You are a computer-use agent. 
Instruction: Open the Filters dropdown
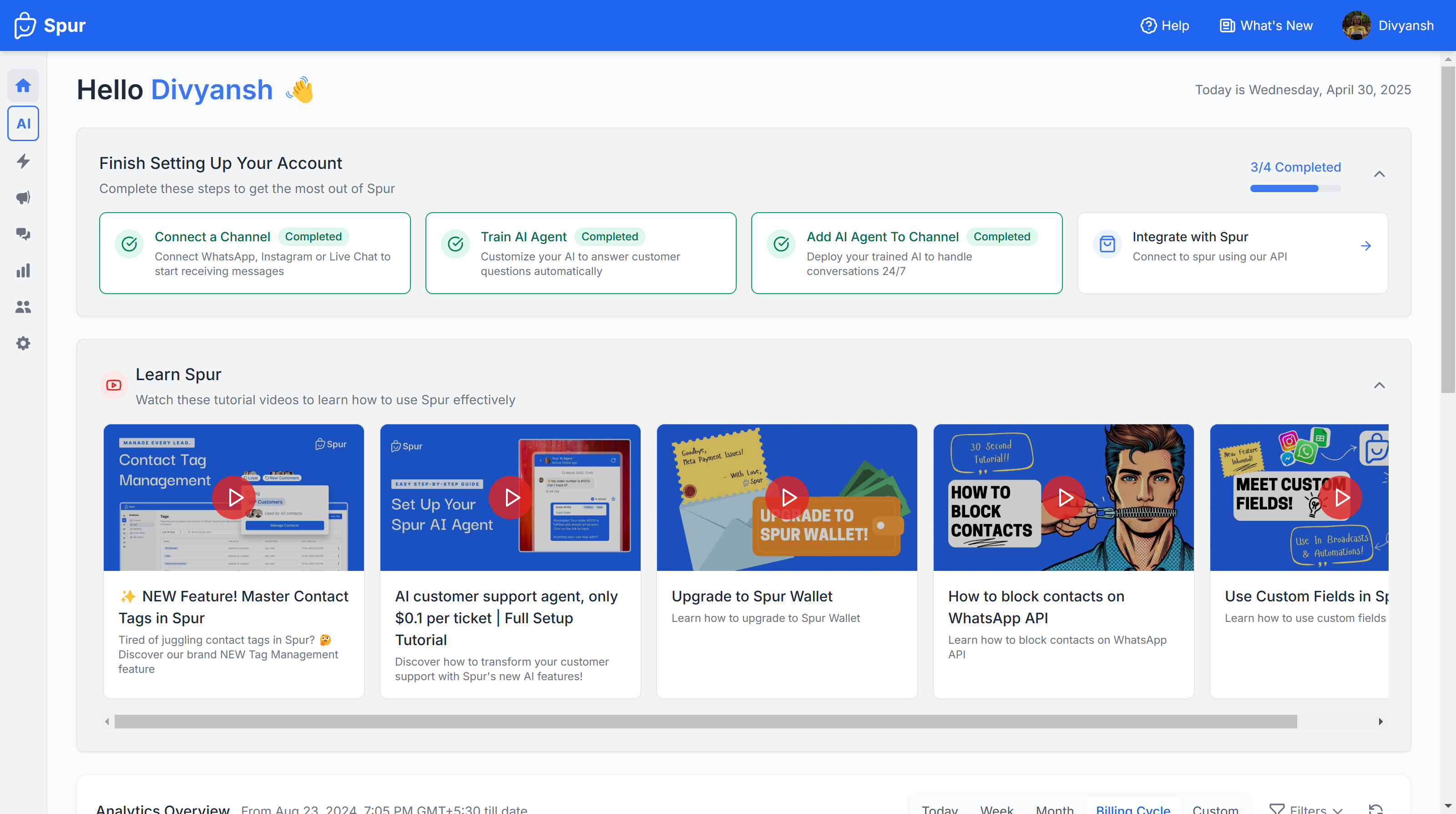click(x=1306, y=809)
